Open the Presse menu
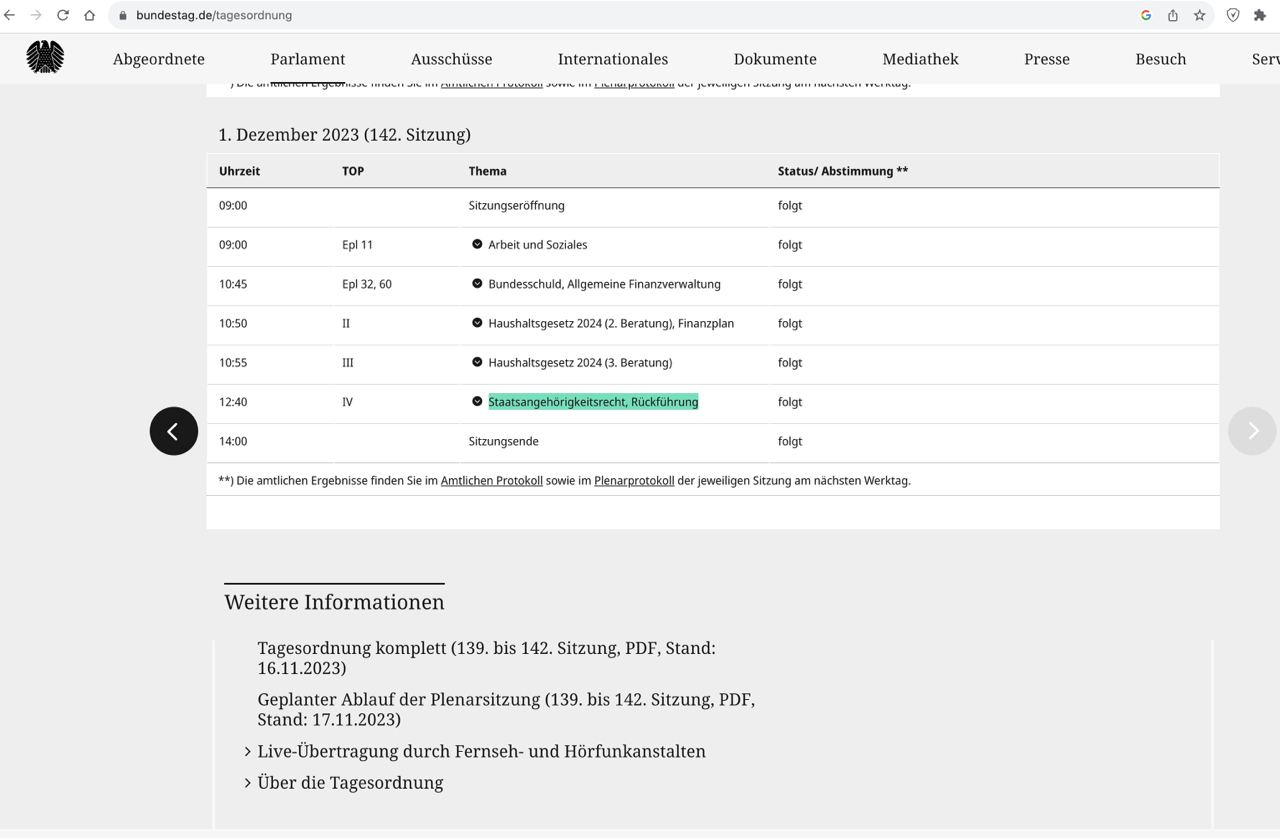1280x838 pixels. tap(1047, 59)
